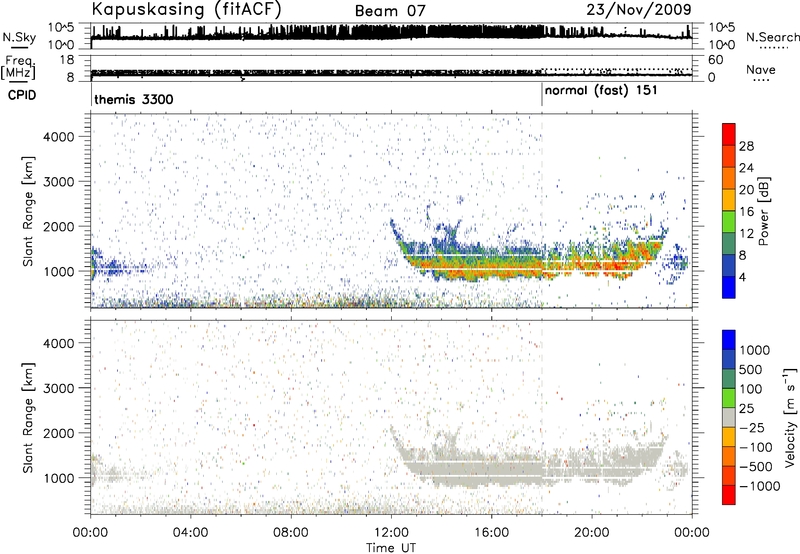Click the noise trace in the N.Sky panel
Screen dimensions: 800x554
391,34
